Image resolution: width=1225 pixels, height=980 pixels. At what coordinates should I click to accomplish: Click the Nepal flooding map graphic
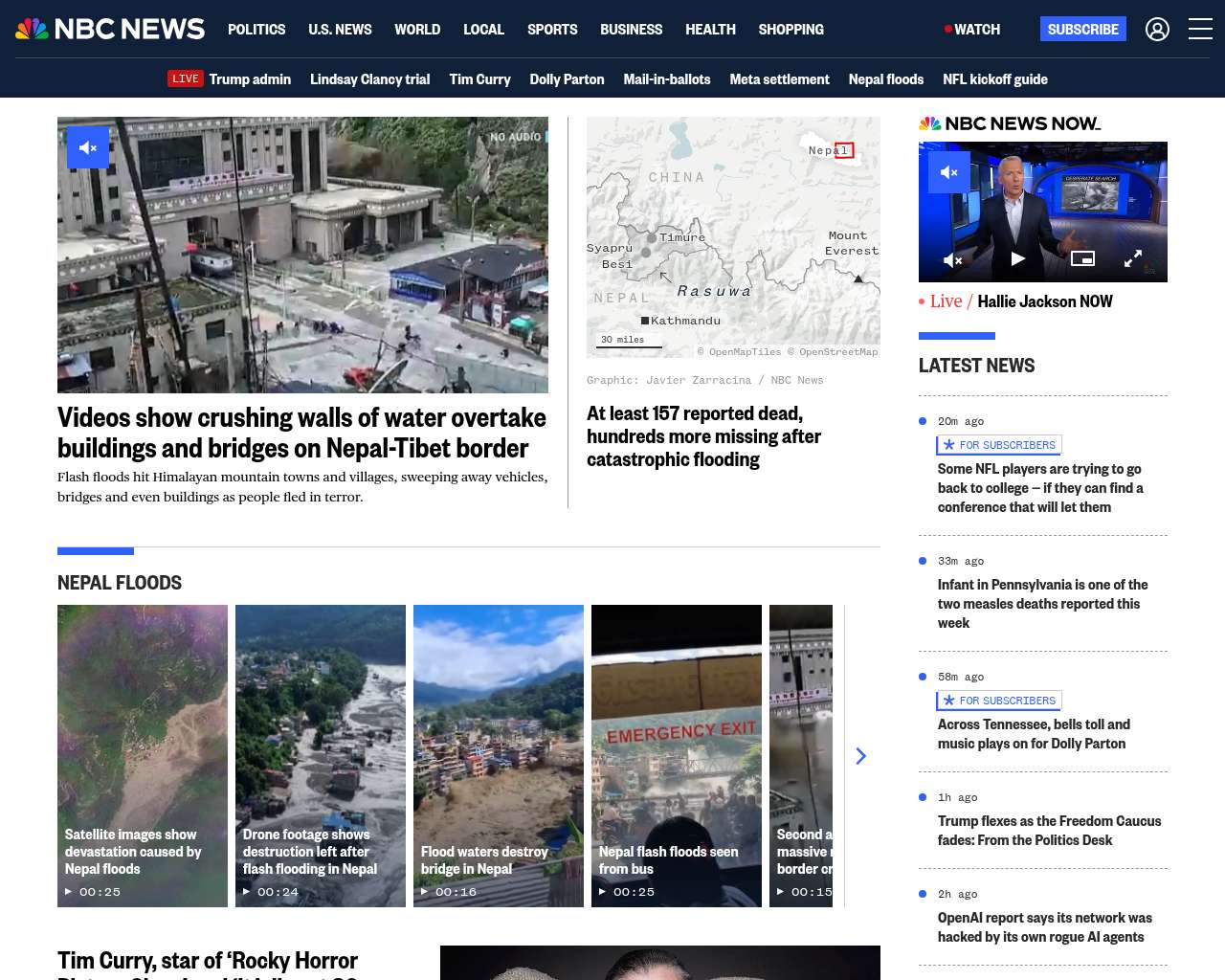click(733, 238)
